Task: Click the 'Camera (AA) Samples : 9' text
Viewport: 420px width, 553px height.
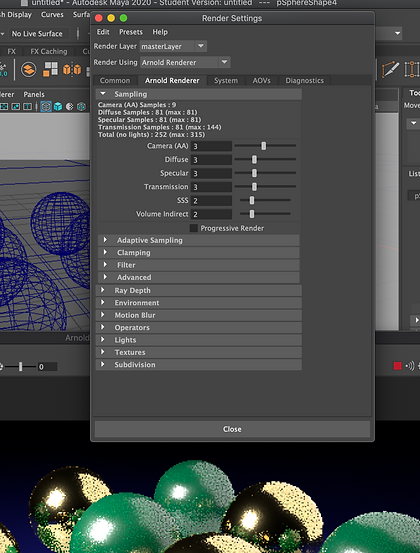Action: pyautogui.click(x=137, y=105)
